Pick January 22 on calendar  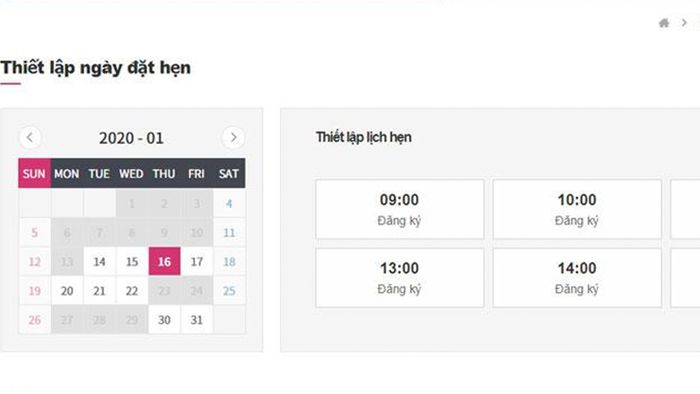click(x=132, y=291)
